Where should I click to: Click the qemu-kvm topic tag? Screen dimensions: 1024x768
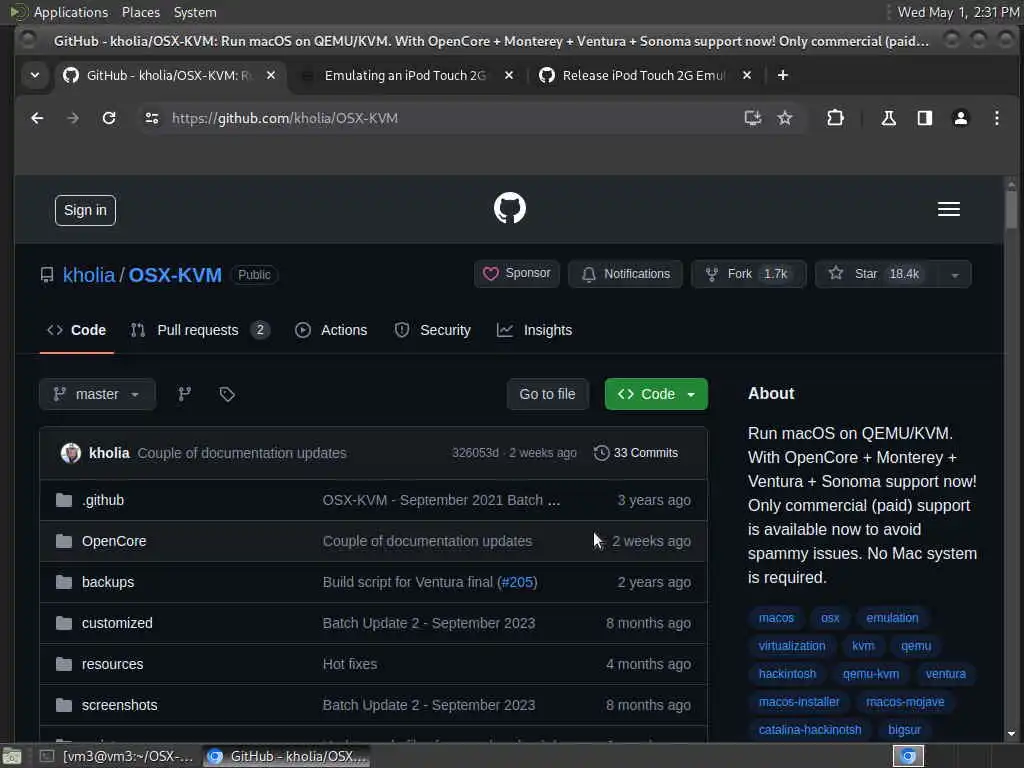pos(871,674)
